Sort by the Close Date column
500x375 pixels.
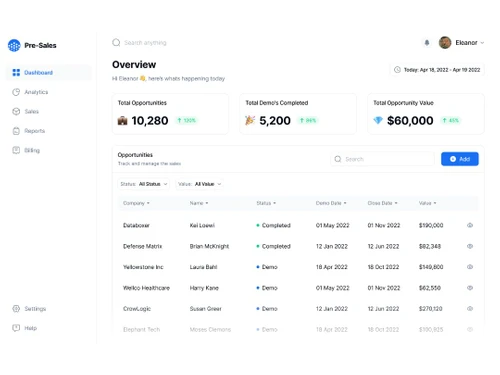pos(382,203)
